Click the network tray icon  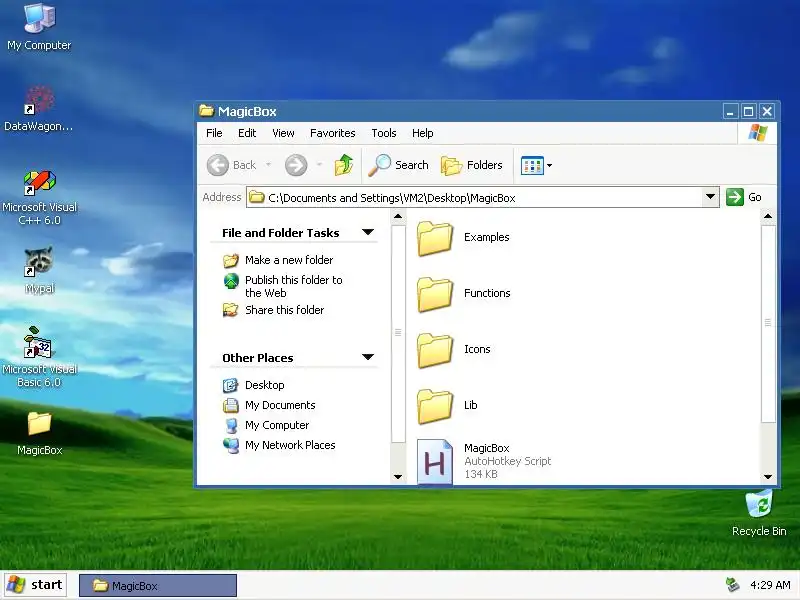coord(733,585)
